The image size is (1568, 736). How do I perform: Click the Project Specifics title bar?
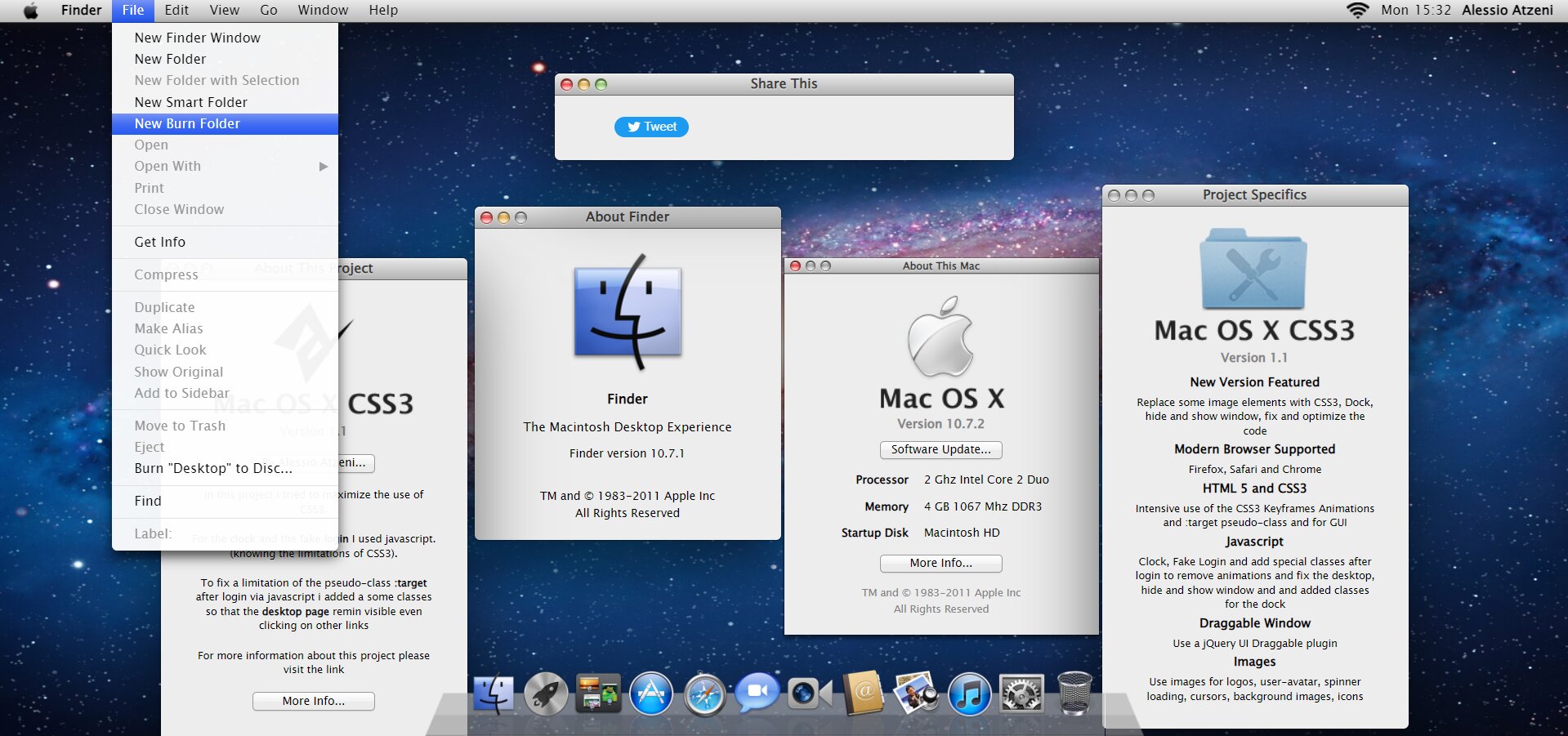(1255, 195)
